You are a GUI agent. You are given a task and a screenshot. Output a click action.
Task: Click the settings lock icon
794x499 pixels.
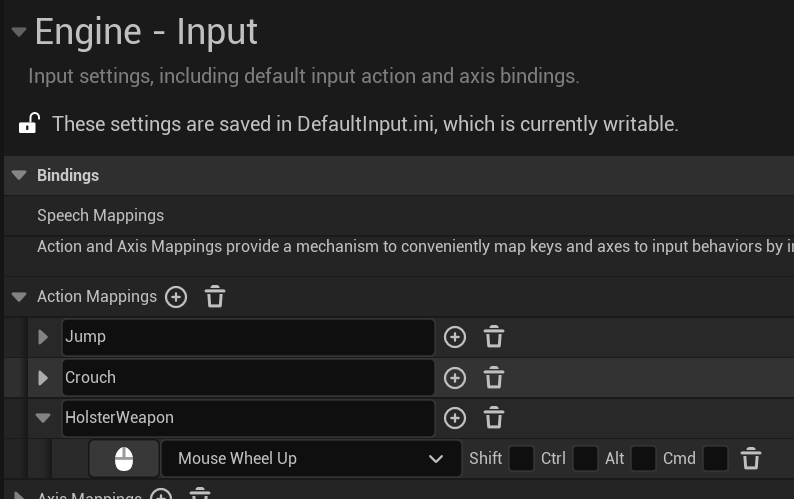pyautogui.click(x=29, y=124)
